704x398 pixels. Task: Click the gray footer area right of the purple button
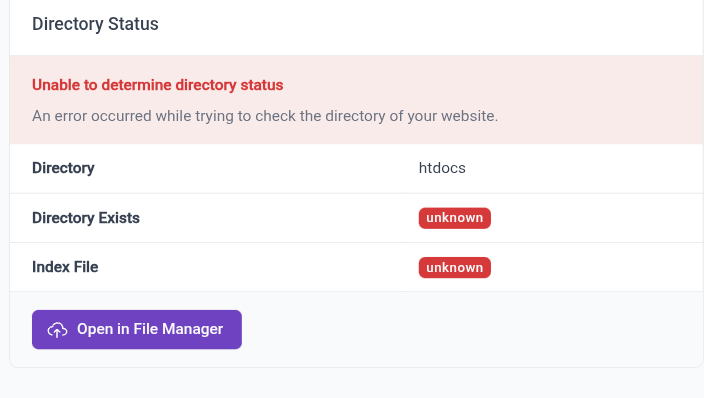click(471, 329)
